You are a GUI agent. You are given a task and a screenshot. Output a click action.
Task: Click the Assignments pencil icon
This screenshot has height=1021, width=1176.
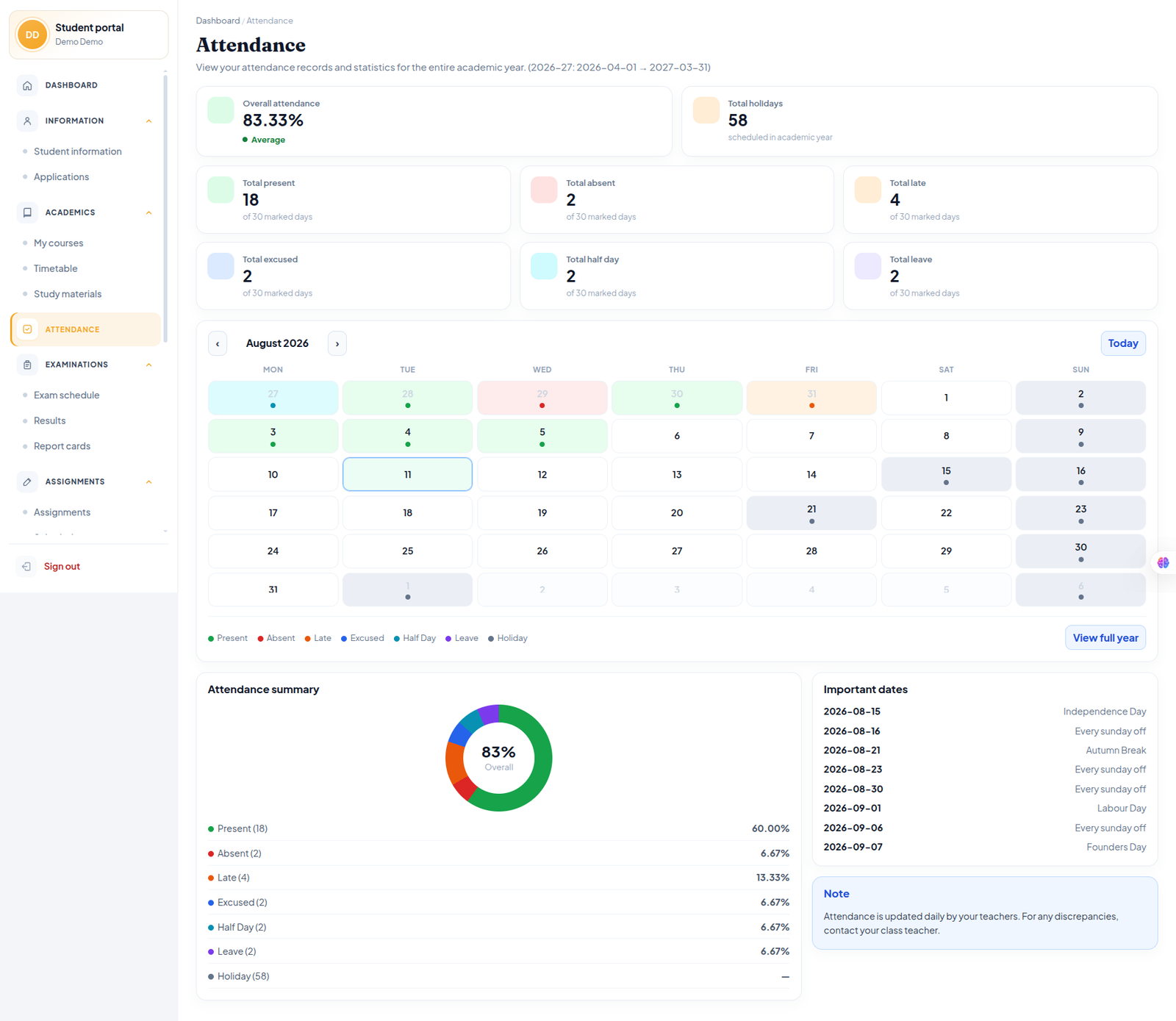(x=27, y=481)
